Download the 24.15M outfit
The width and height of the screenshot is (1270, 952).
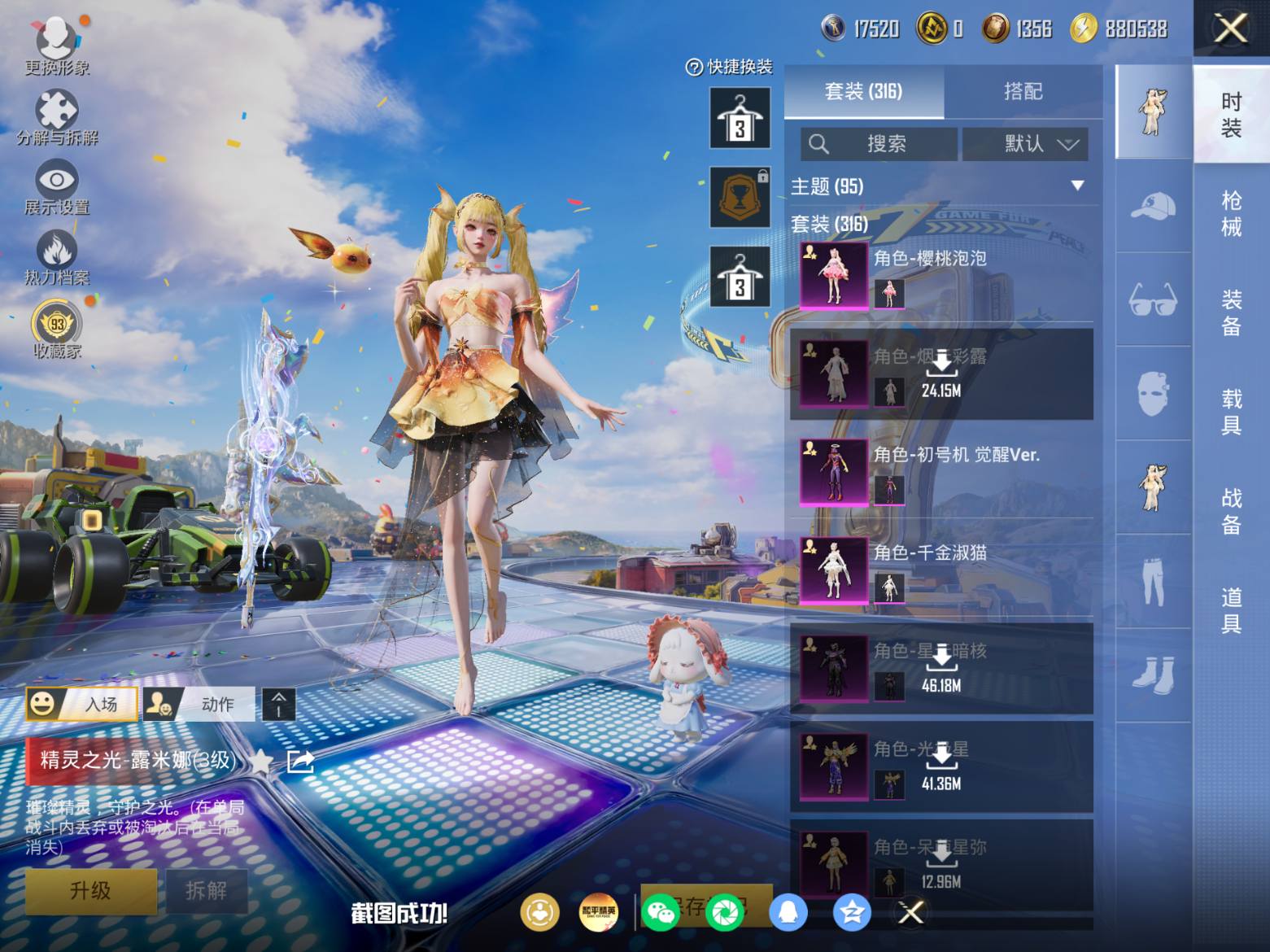941,374
